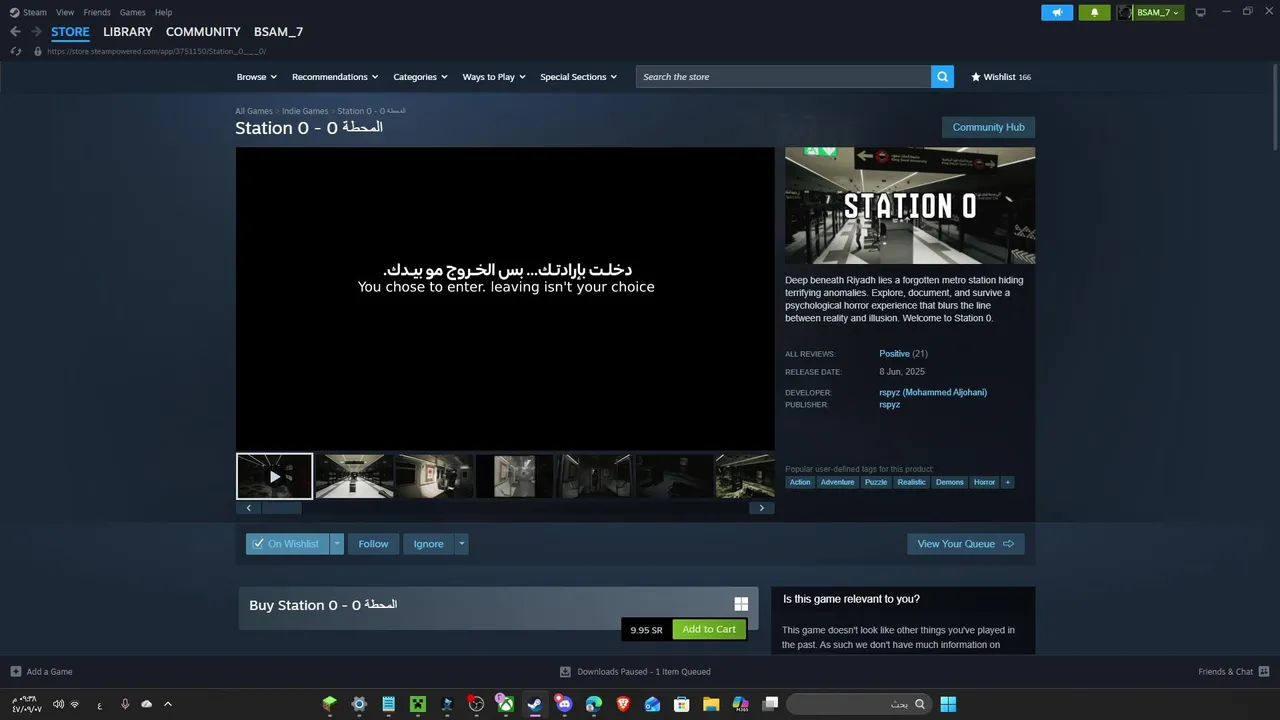The image size is (1280, 720).
Task: Click the Ignore button
Action: coord(428,544)
